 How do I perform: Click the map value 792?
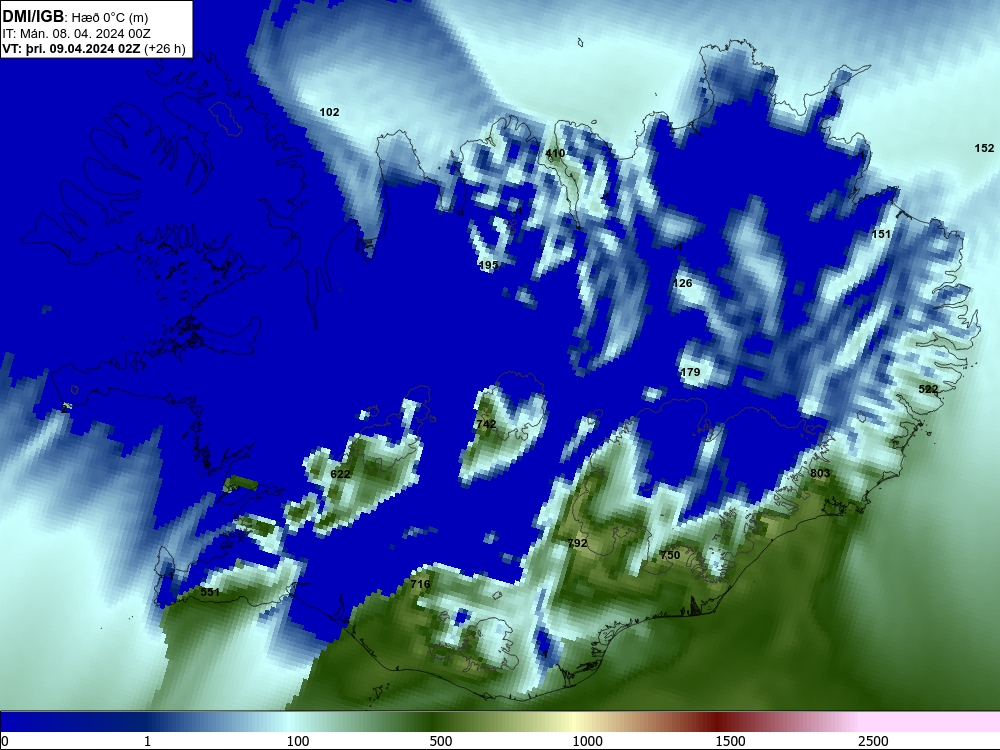click(577, 543)
